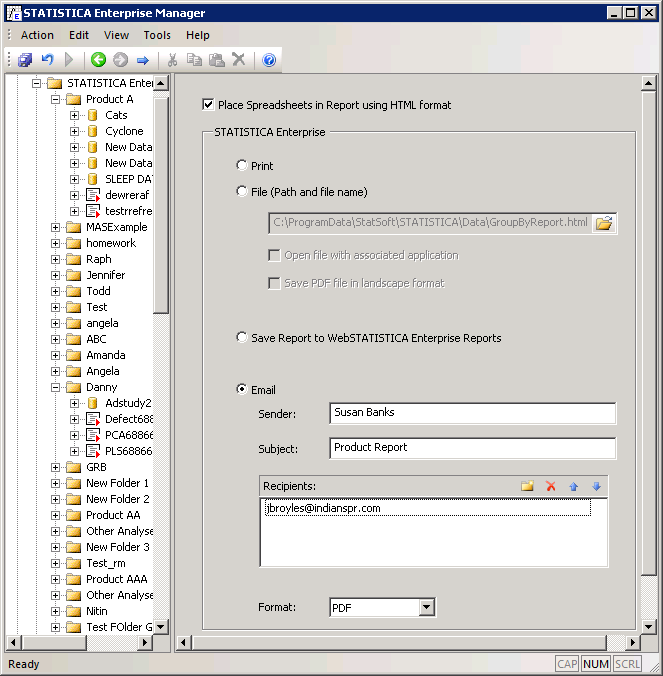This screenshot has height=676, width=663.
Task: Click the Undo toolbar icon
Action: point(47,59)
